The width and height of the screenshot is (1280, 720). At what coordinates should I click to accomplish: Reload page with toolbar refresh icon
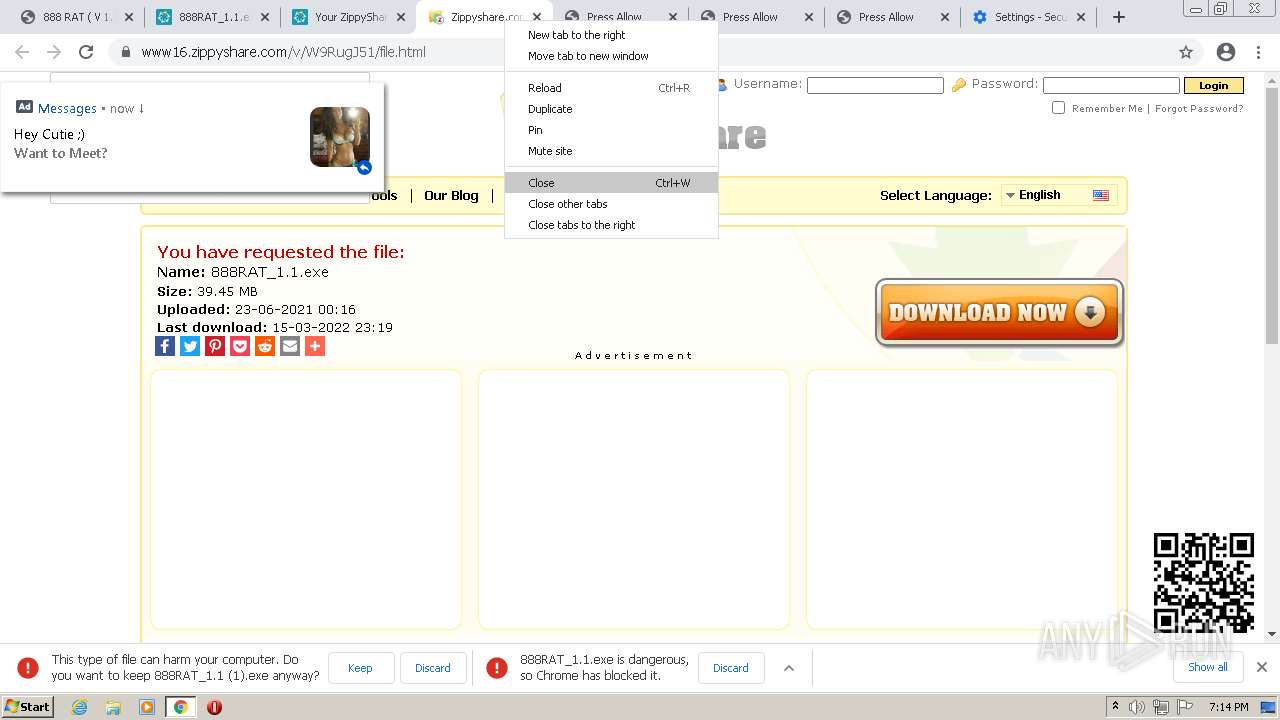pyautogui.click(x=86, y=52)
